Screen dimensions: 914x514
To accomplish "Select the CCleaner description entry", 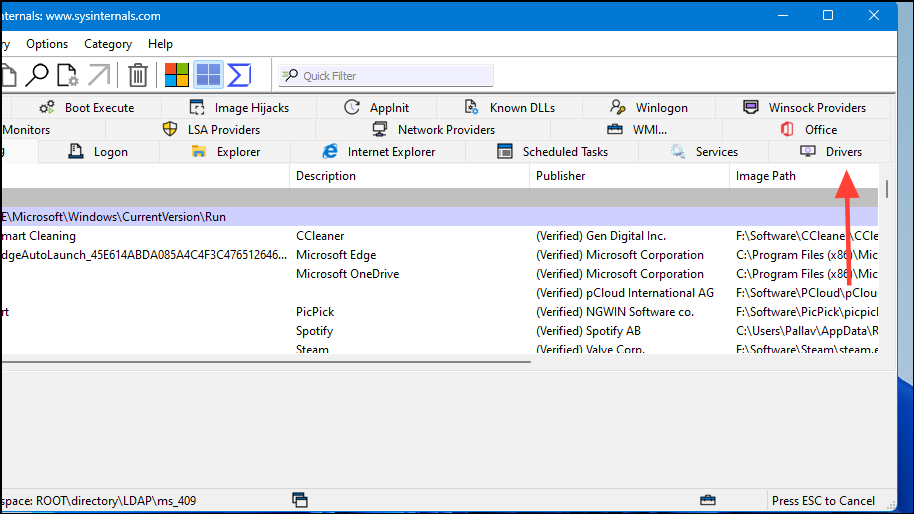I will [x=320, y=236].
